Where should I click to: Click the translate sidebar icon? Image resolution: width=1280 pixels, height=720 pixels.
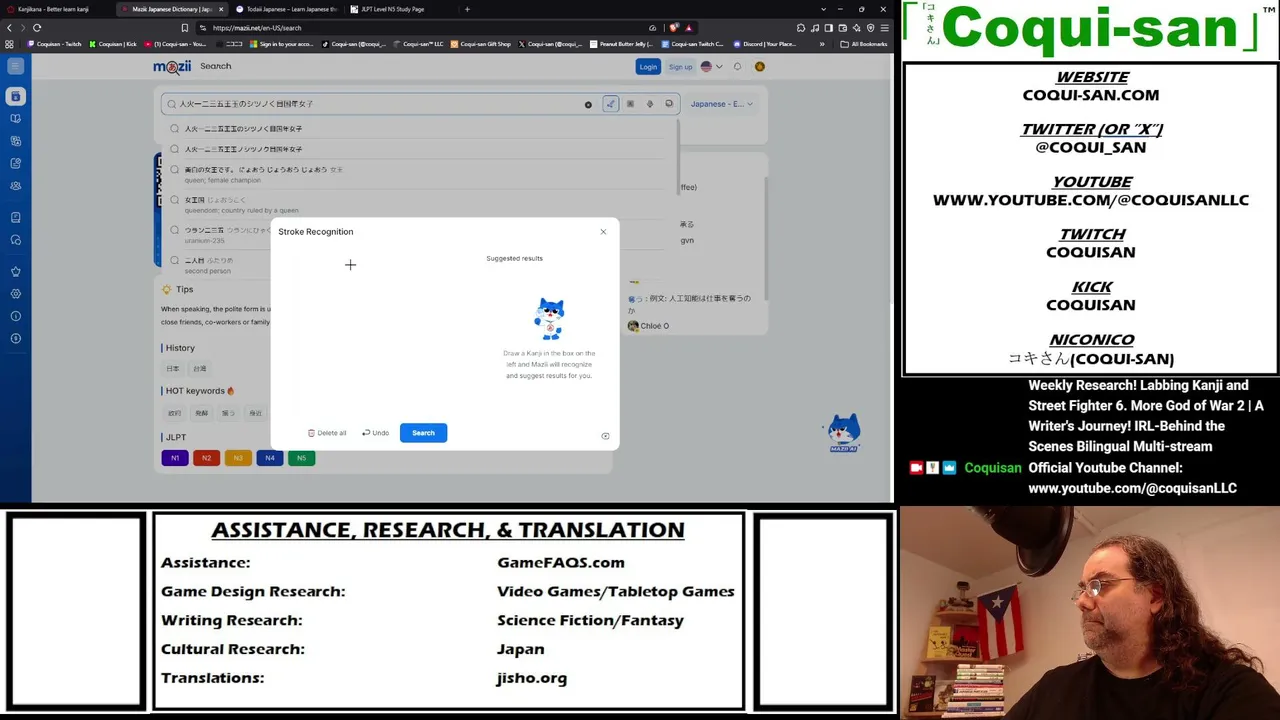(15, 141)
